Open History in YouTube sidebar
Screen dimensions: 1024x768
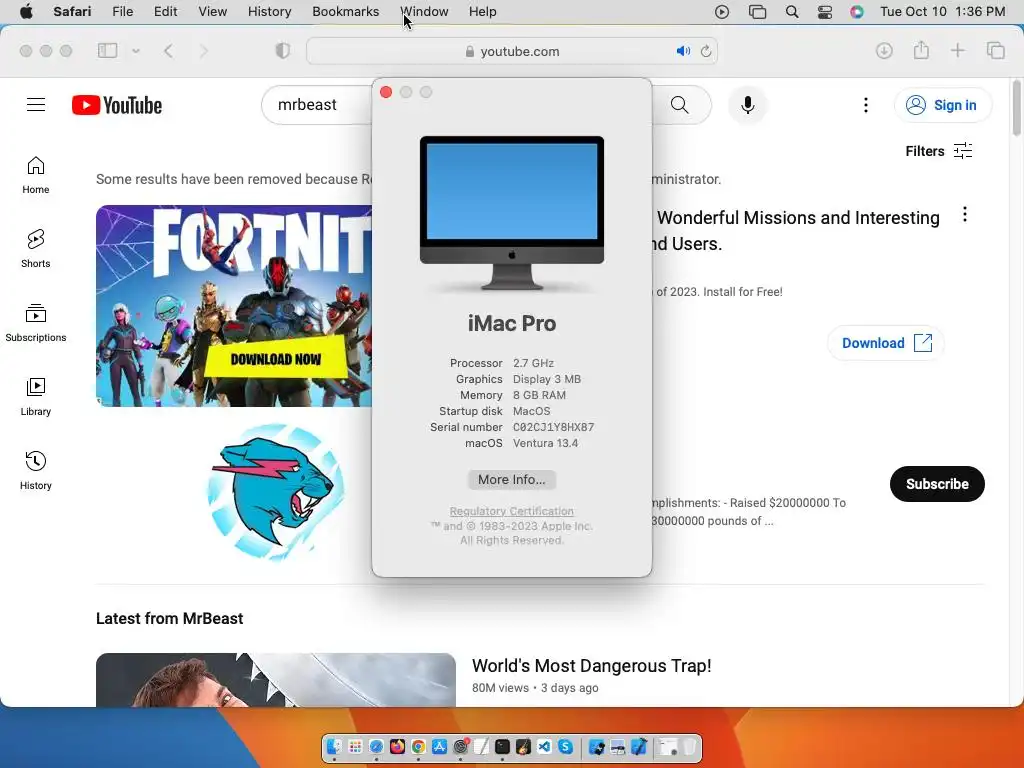36,470
